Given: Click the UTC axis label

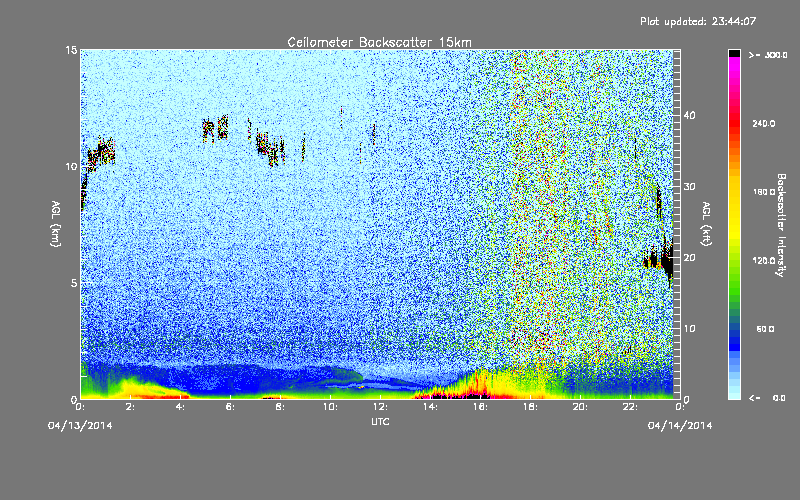Looking at the screenshot, I should click(380, 422).
